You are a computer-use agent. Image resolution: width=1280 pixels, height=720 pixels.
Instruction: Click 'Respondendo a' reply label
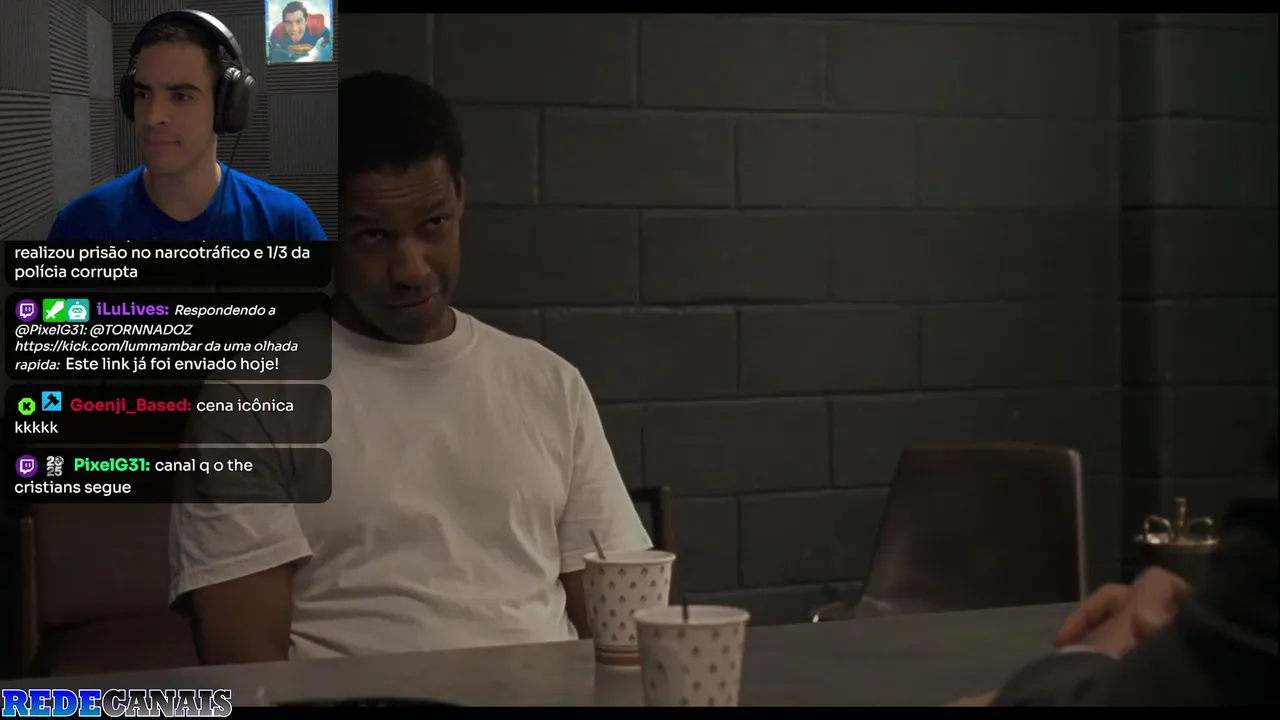[225, 310]
